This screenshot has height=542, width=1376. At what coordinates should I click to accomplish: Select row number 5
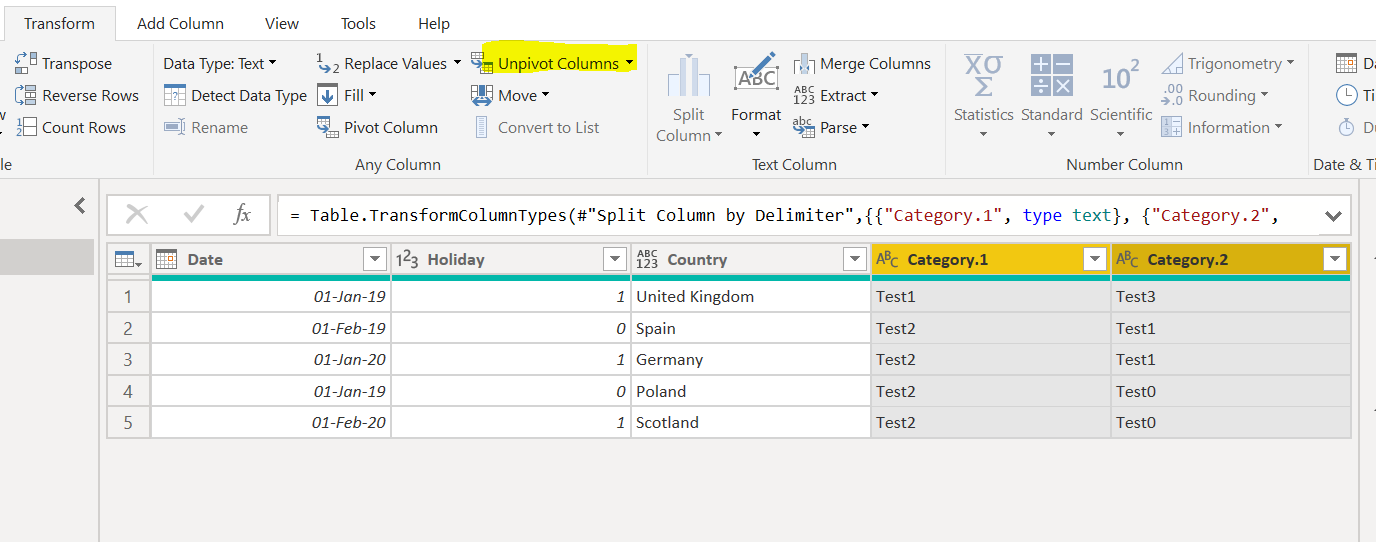point(128,422)
